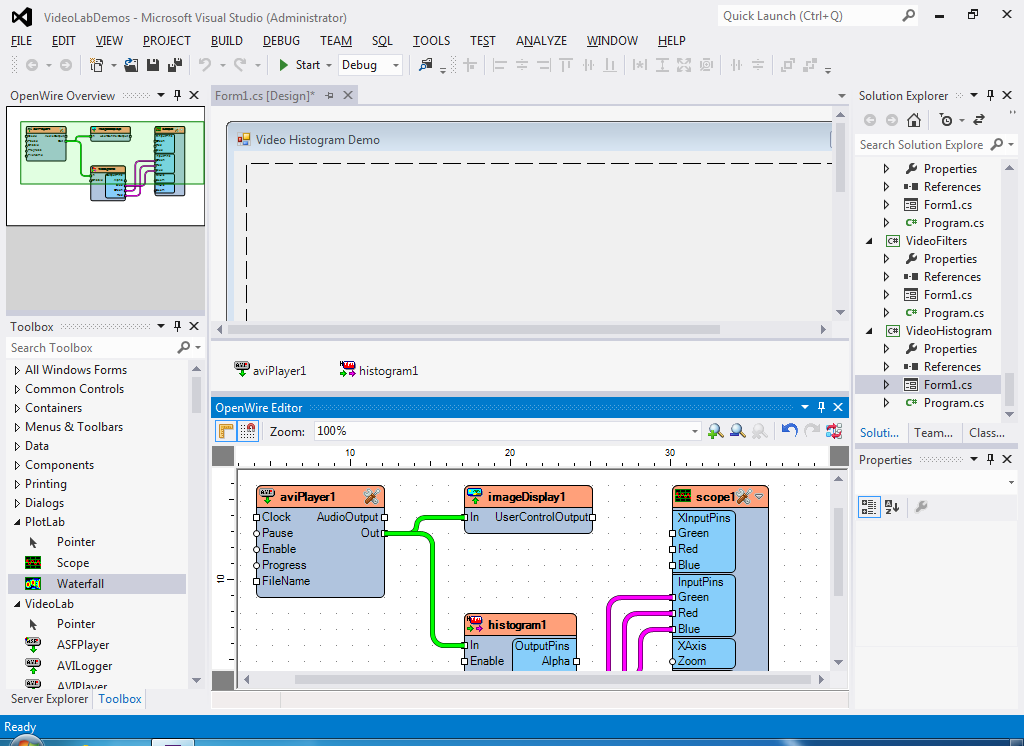Click the Open File icon in the toolbar
The width and height of the screenshot is (1024, 746).
click(131, 65)
